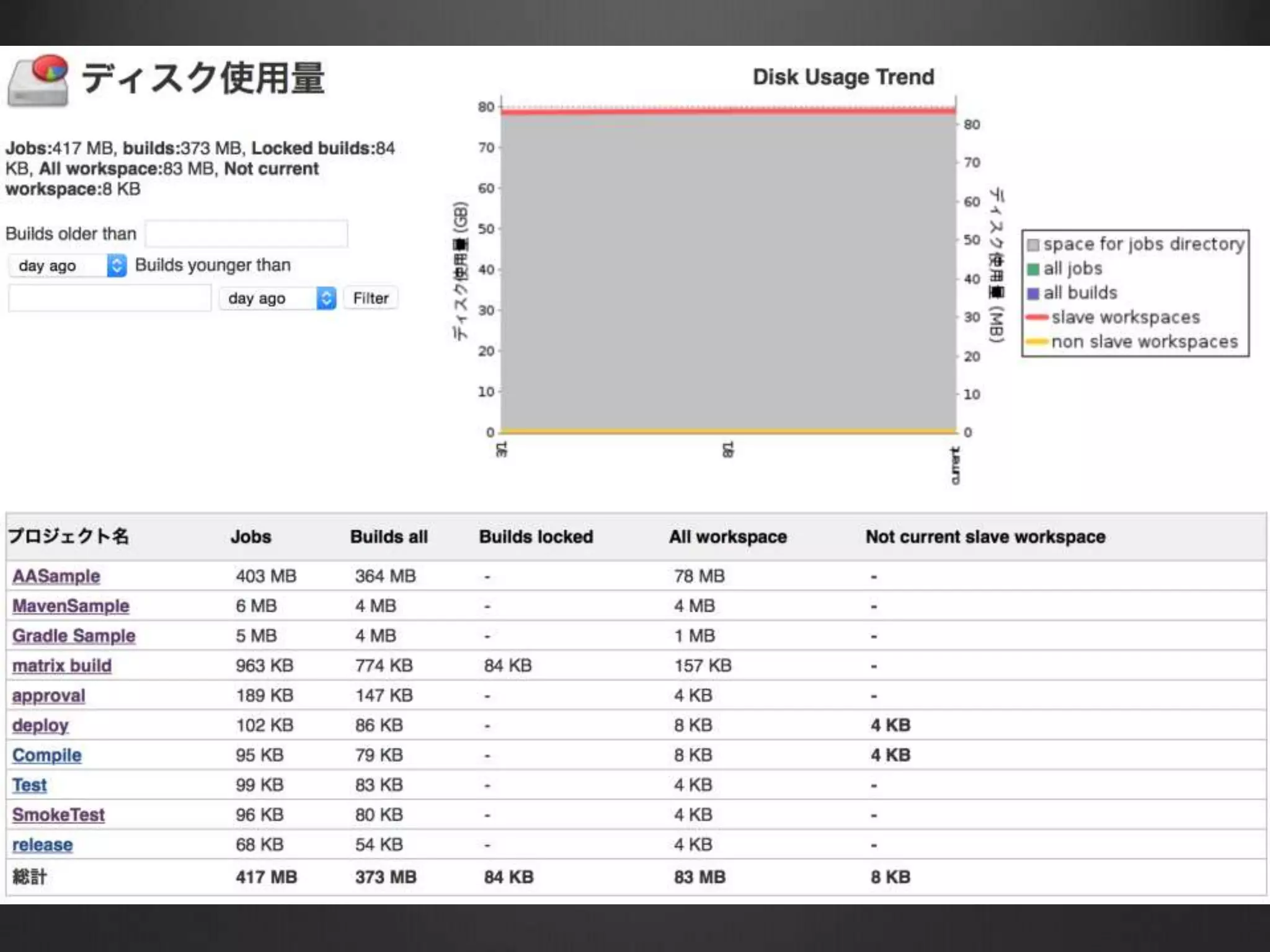Click the gray 'space for jobs directory' legend swatch
The image size is (1270, 952).
1033,245
